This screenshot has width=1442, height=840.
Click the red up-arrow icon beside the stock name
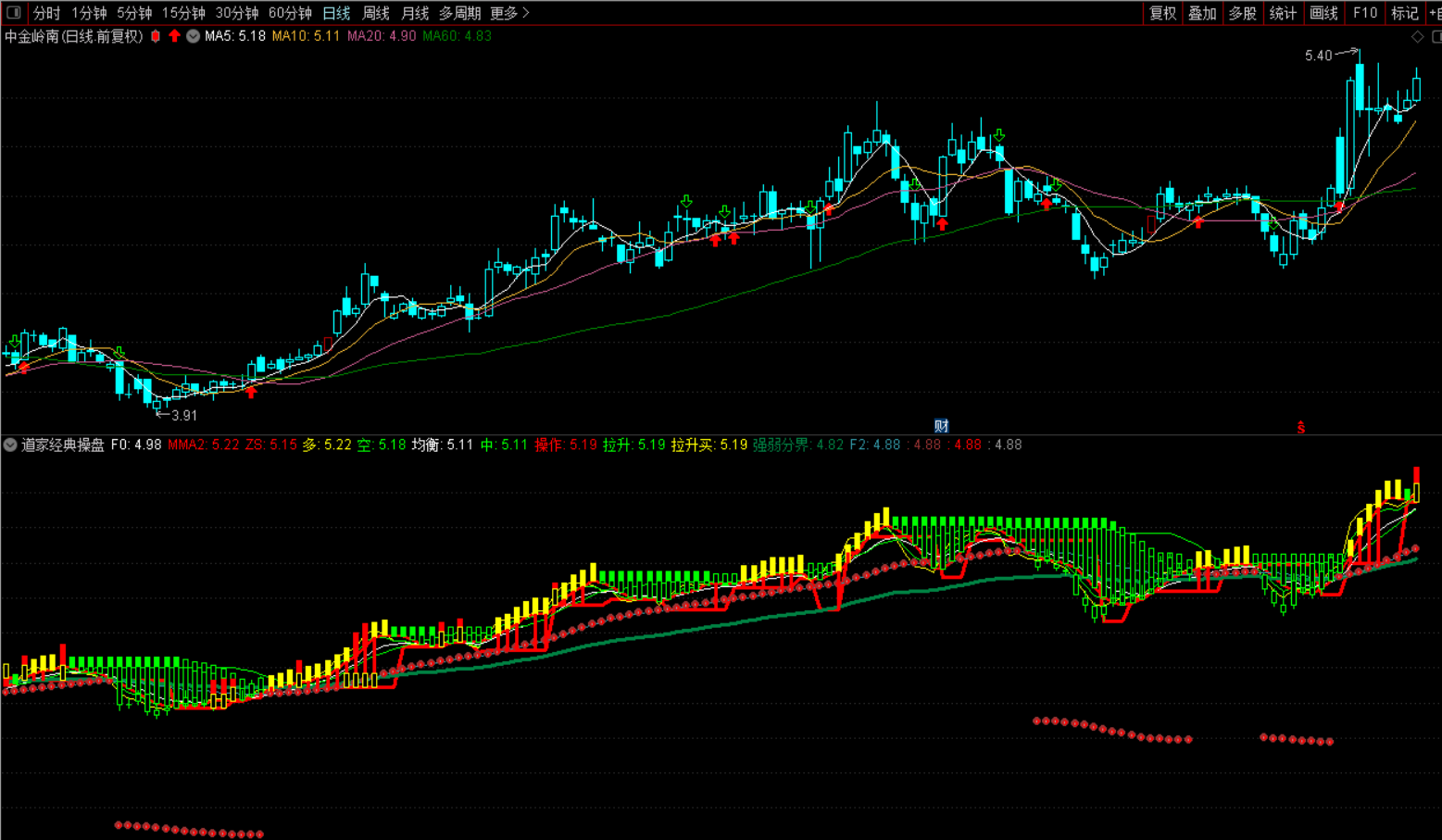click(174, 36)
